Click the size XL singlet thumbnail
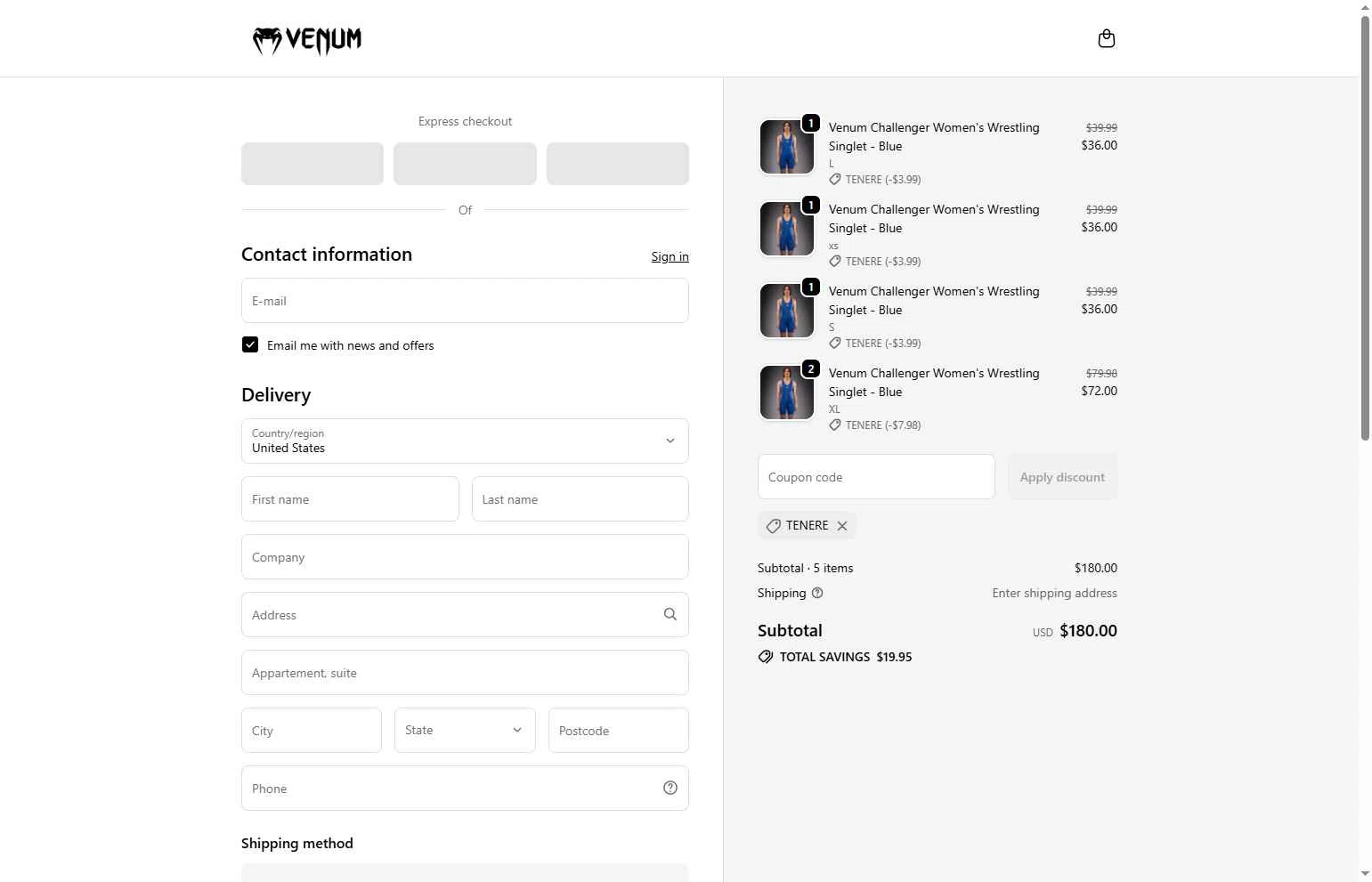This screenshot has height=882, width=1372. [x=786, y=392]
